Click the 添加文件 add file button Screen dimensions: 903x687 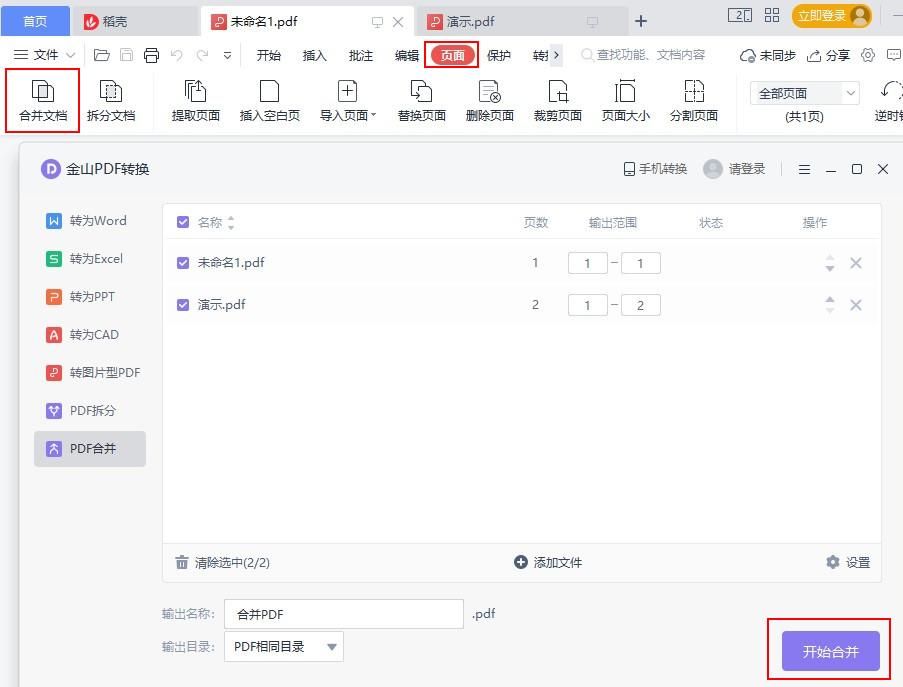pos(548,562)
